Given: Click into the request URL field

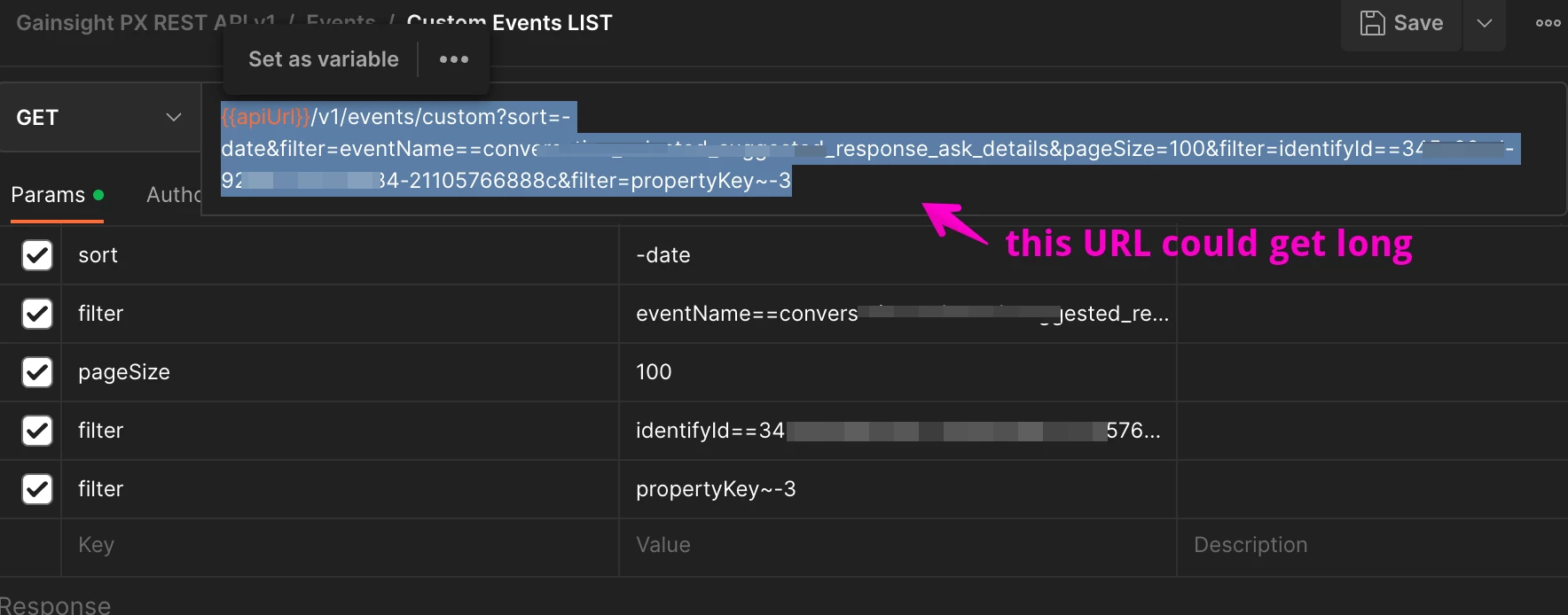Looking at the screenshot, I should [x=883, y=149].
